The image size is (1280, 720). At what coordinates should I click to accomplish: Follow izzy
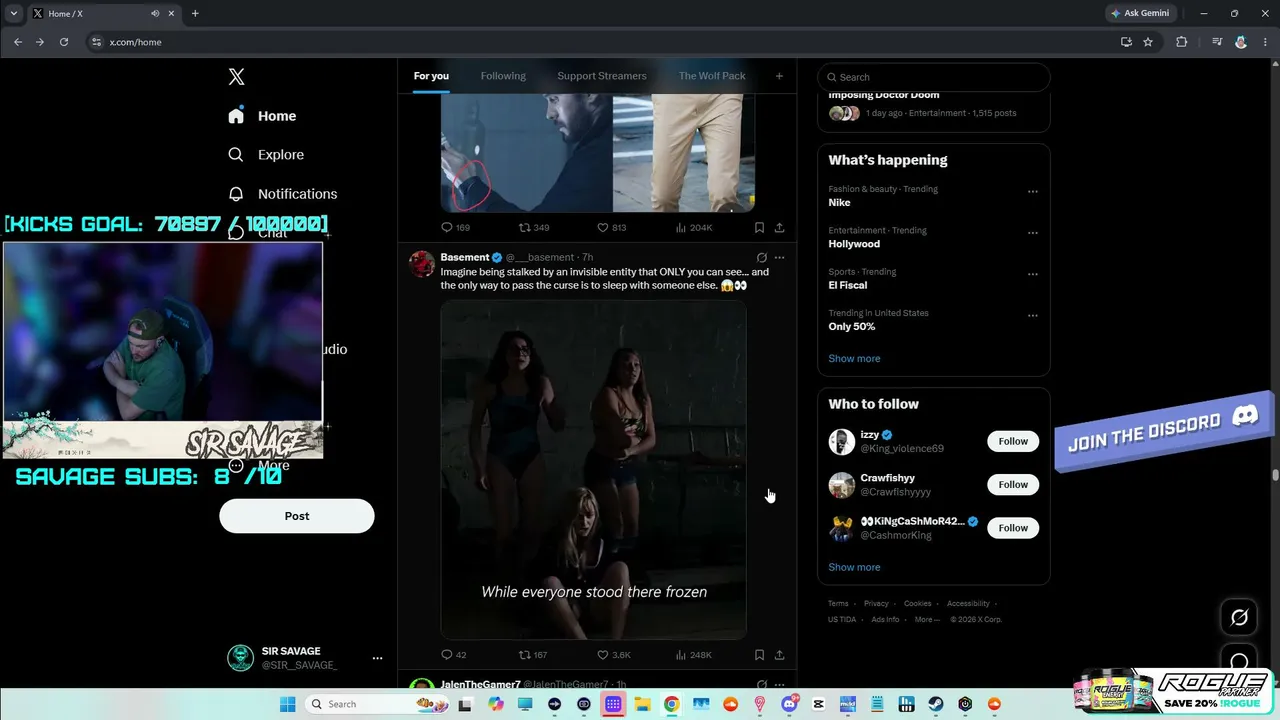pos(1013,441)
